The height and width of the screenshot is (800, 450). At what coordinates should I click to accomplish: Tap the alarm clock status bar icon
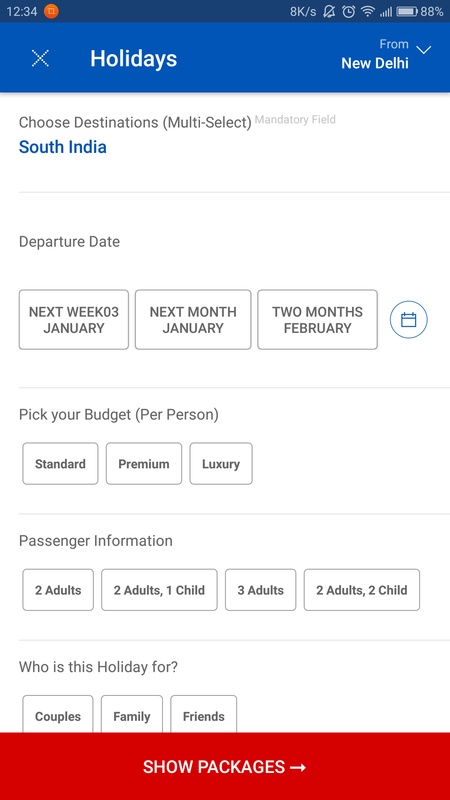coord(348,11)
